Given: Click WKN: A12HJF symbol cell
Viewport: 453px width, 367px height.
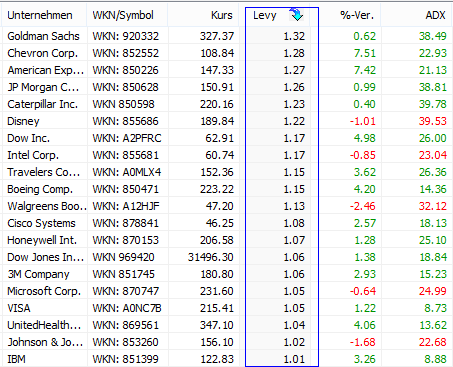Looking at the screenshot, I should point(126,206).
